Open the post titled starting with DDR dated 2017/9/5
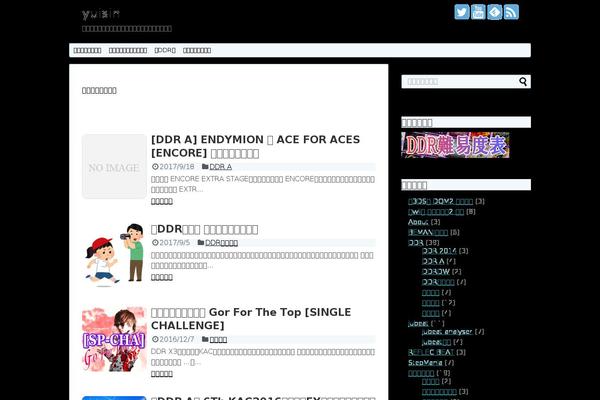The image size is (600, 400). 204,229
